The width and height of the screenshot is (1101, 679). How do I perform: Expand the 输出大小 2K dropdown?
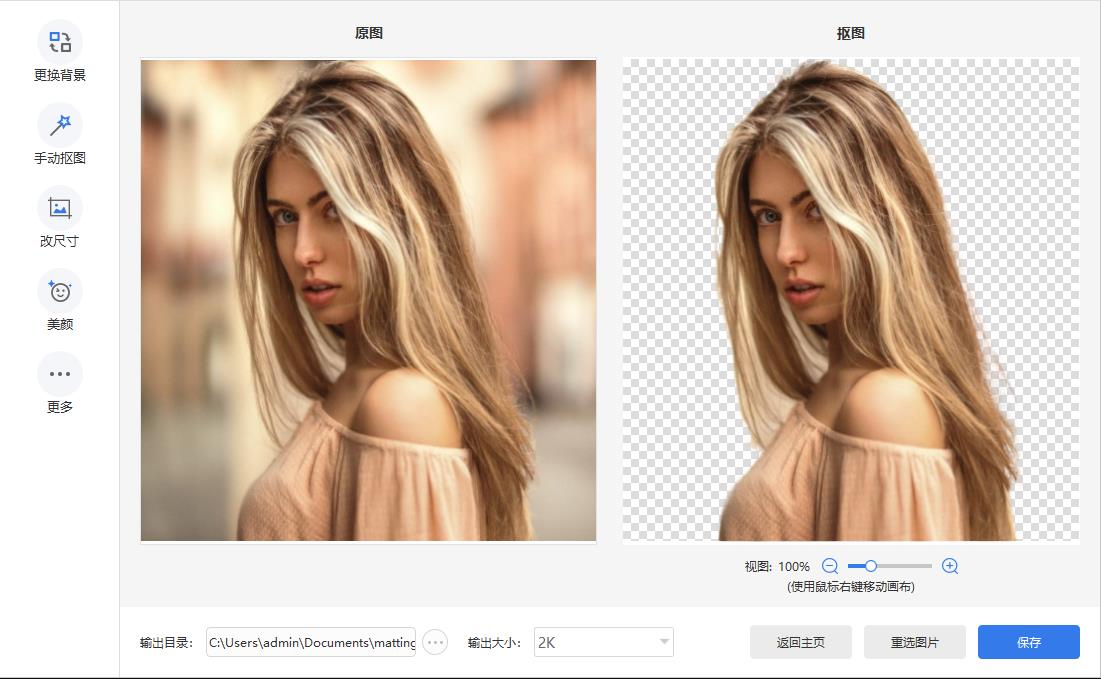point(604,642)
